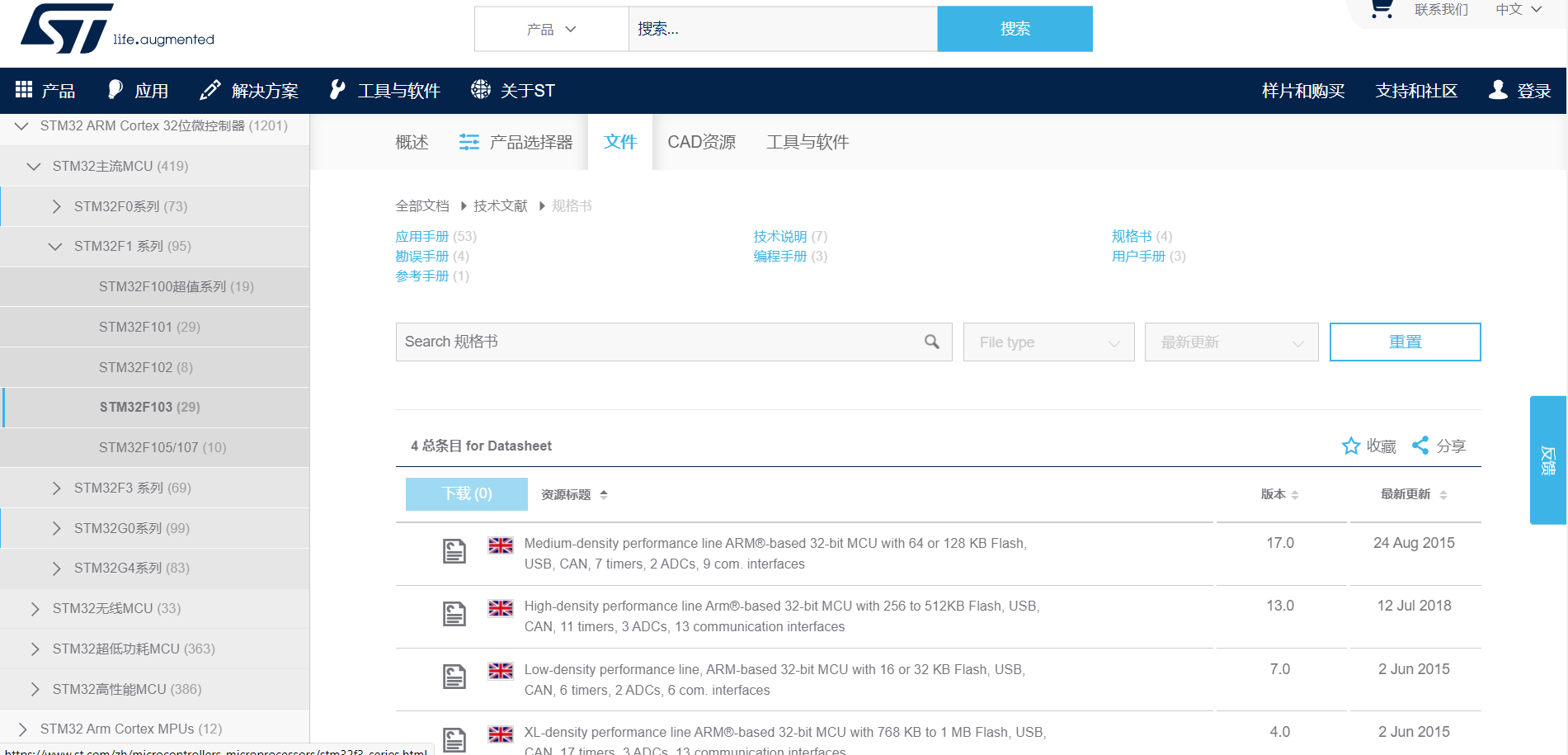Click the 重置 reset button

(x=1405, y=342)
